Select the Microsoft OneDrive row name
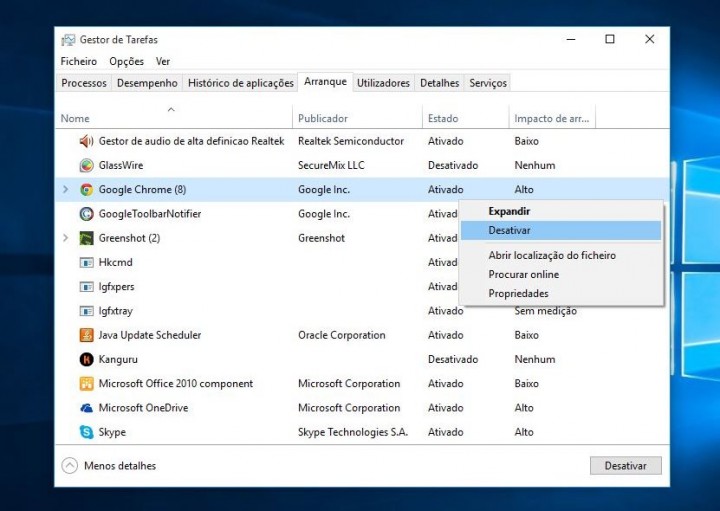The image size is (720, 511). (143, 408)
